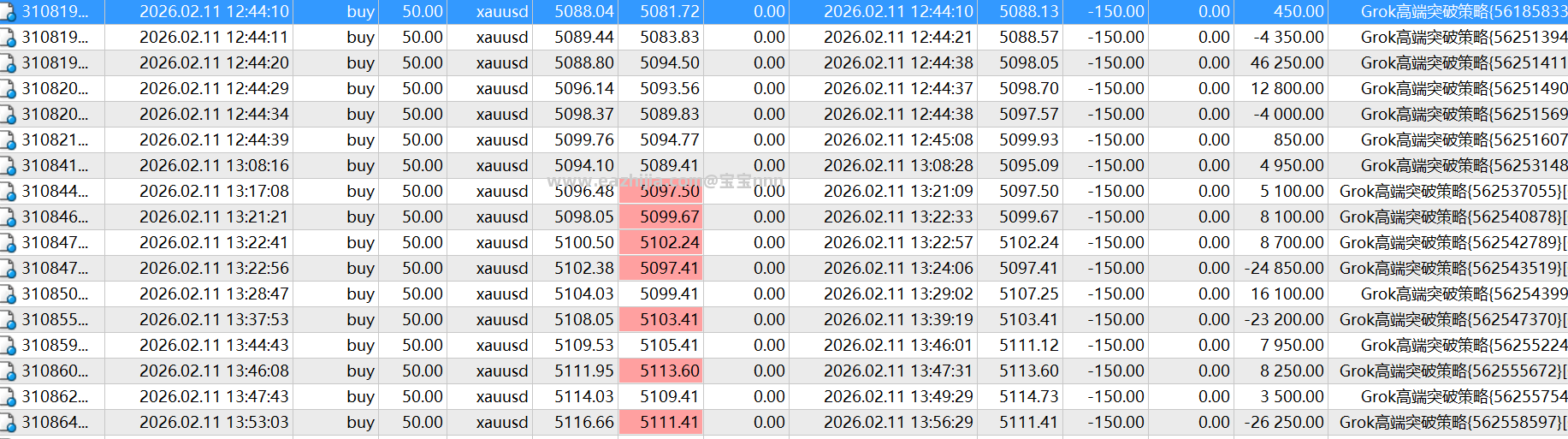Click the order icon for ticket 310846
The width and height of the screenshot is (1568, 439).
(8, 217)
